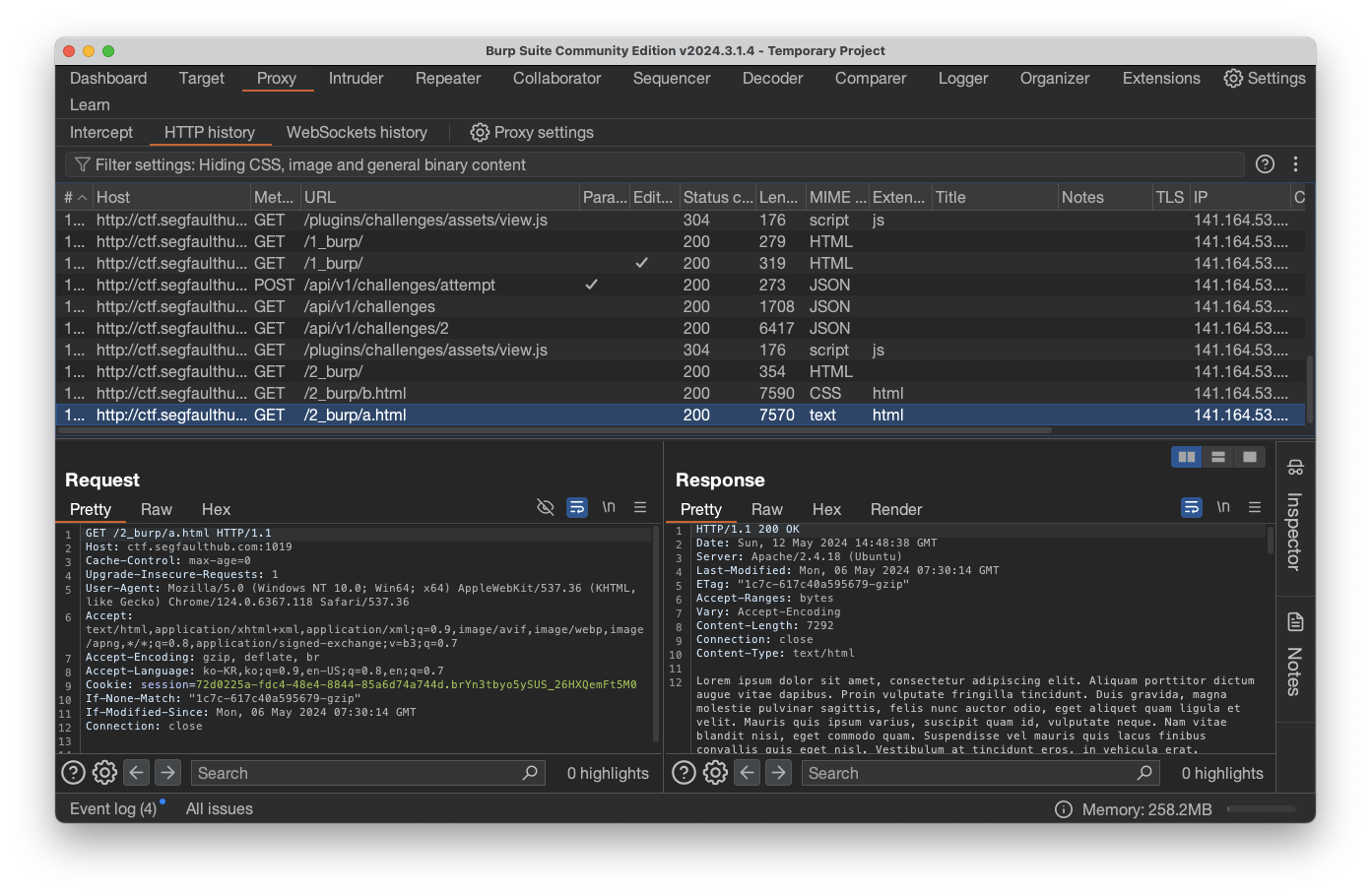The width and height of the screenshot is (1371, 896).
Task: Click the Response panel vertical scrollbar
Action: pos(1271,542)
